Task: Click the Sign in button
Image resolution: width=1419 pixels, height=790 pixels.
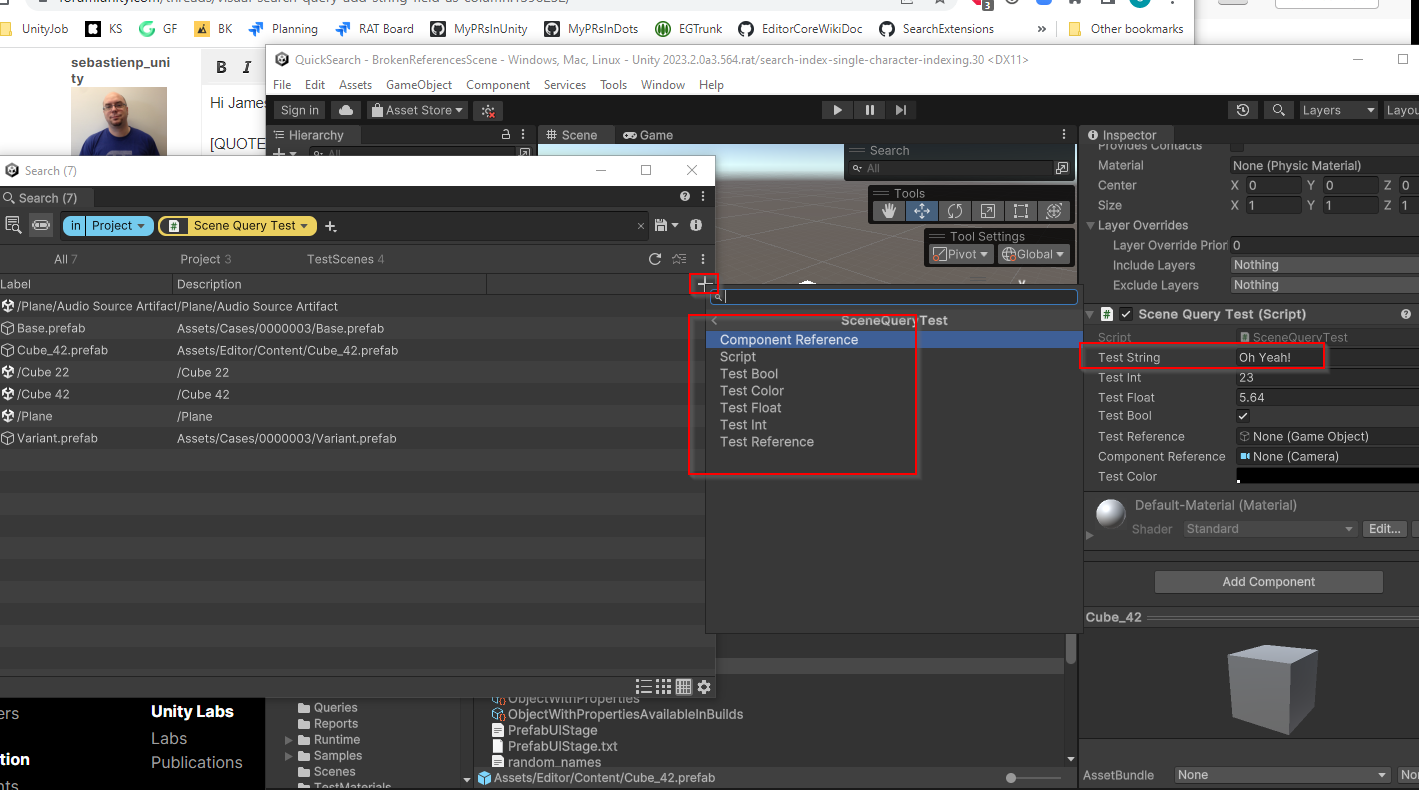Action: [x=298, y=109]
